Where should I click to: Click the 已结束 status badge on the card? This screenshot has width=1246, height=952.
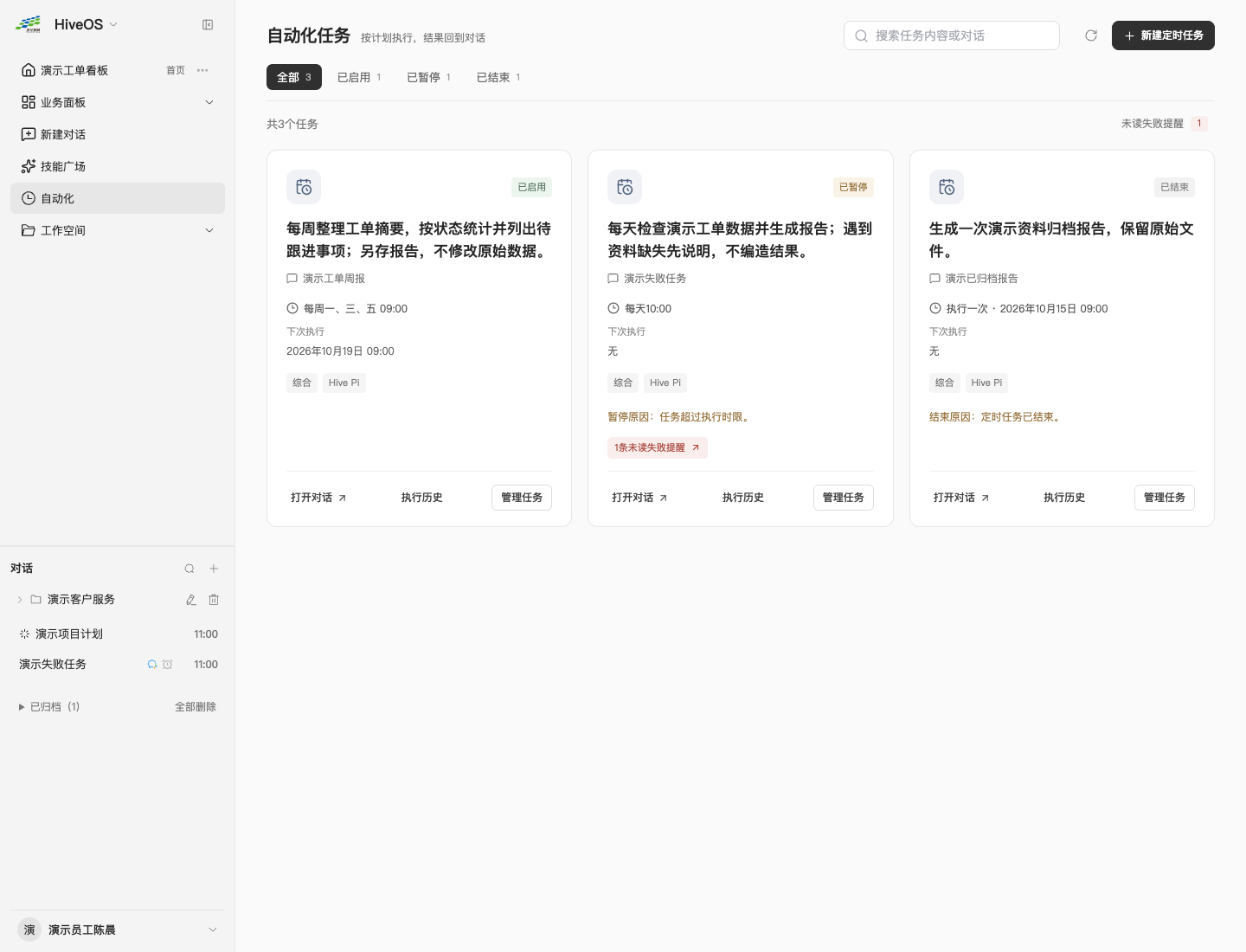[1175, 187]
